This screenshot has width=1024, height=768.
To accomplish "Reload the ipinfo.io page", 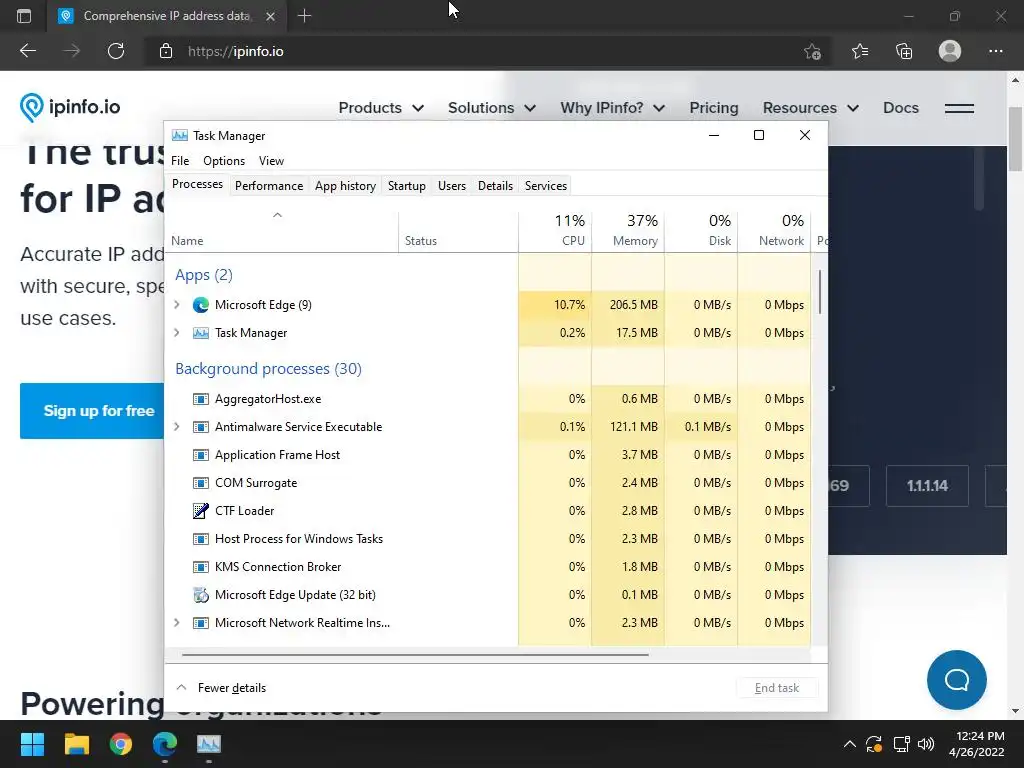I will (116, 51).
